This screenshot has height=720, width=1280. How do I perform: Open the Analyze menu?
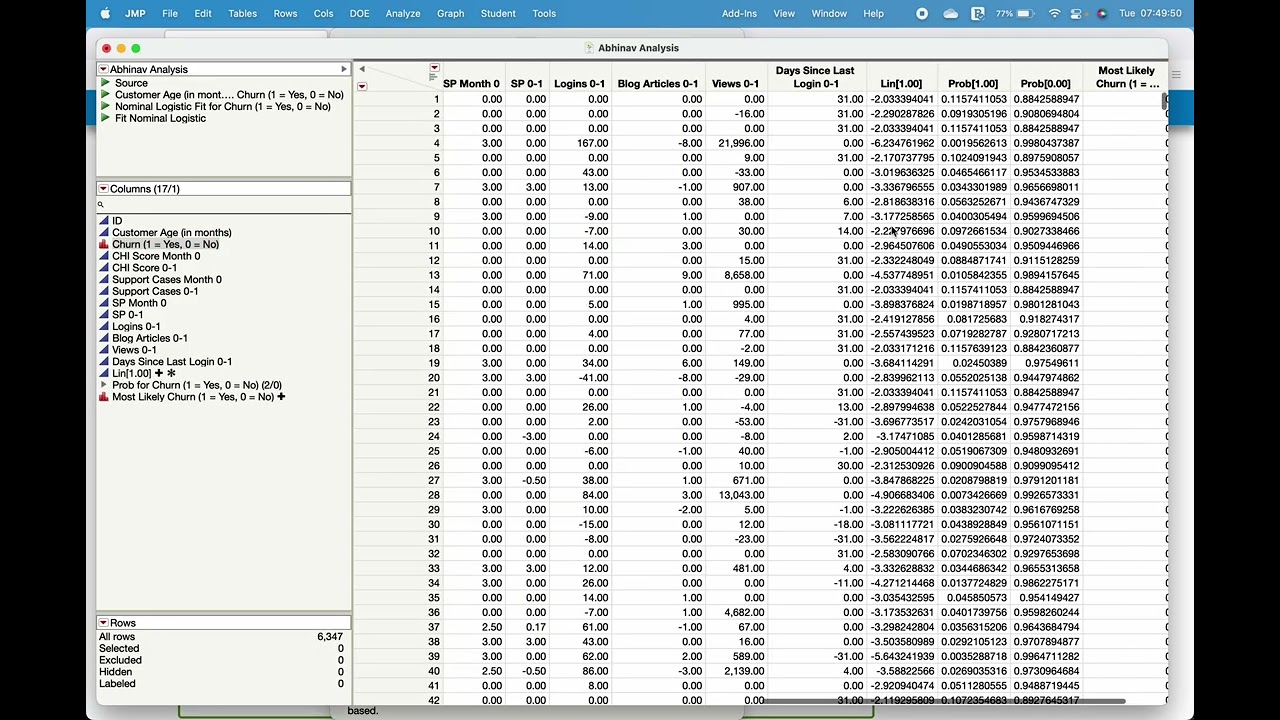[403, 13]
